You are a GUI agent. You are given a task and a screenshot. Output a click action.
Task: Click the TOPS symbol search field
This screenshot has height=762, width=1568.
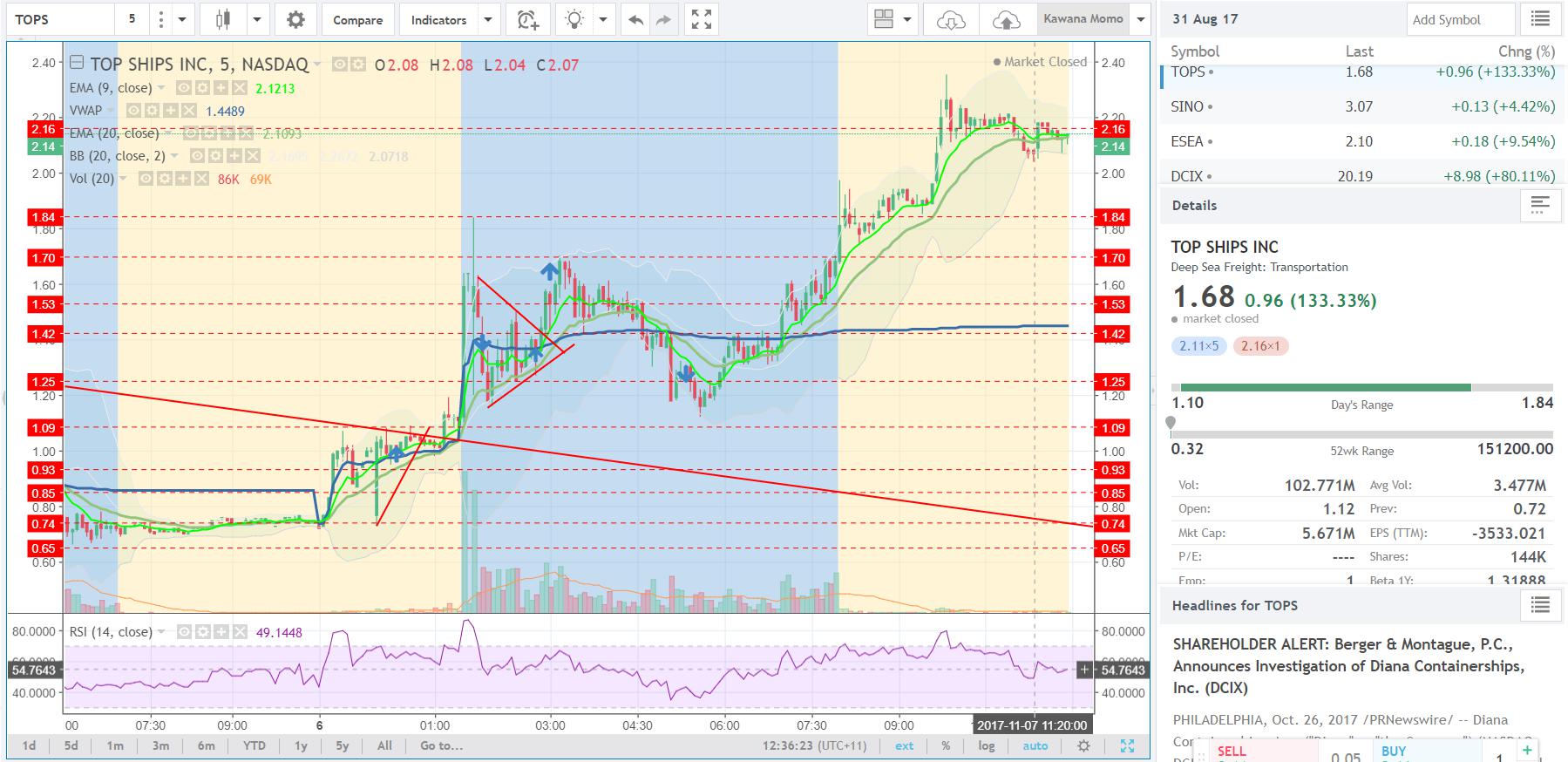[x=59, y=19]
